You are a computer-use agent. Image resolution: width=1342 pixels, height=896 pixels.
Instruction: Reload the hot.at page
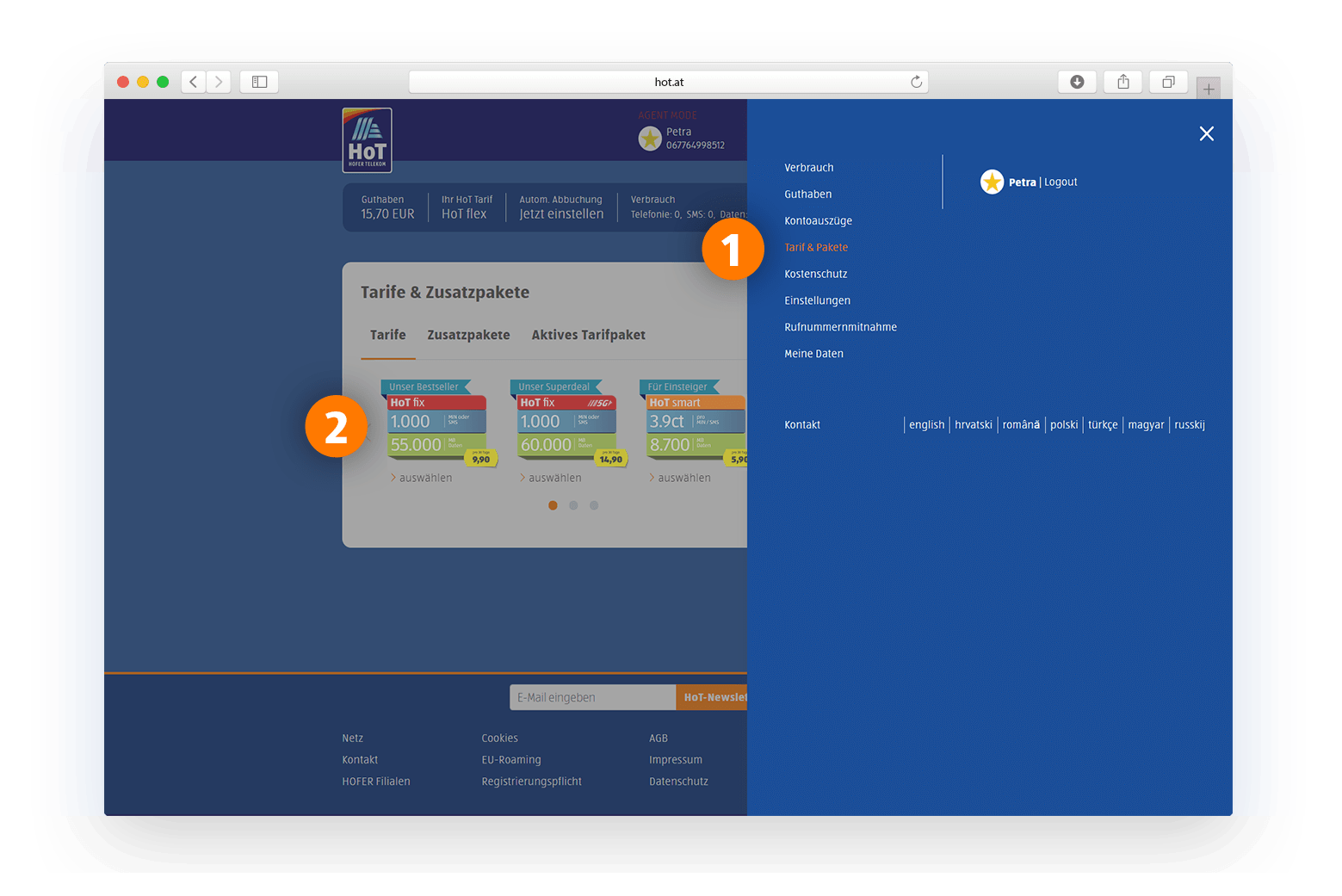pos(916,82)
